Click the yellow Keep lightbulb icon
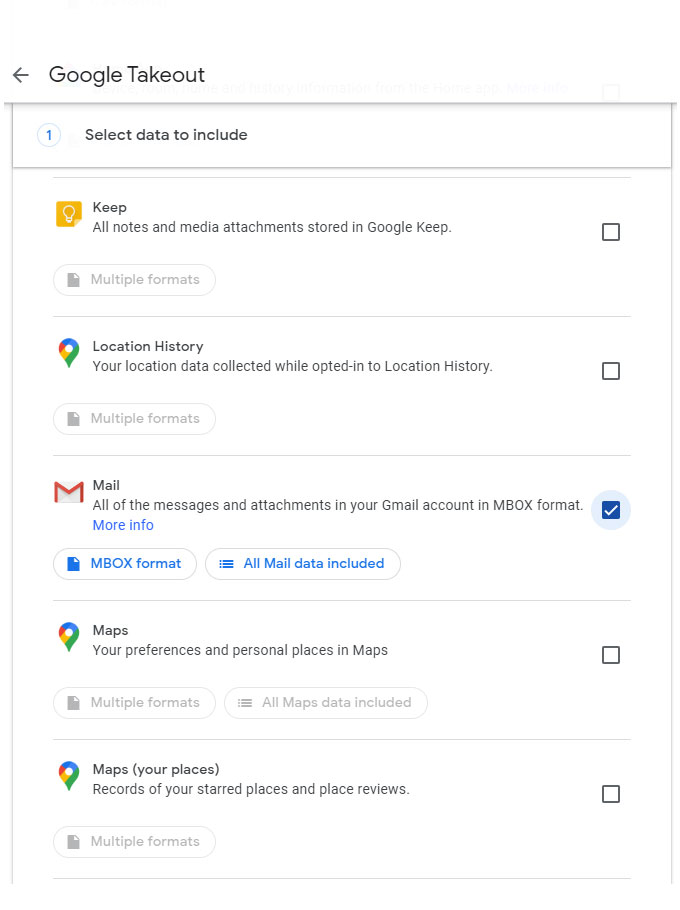Viewport: 680px width, 910px height. click(67, 214)
